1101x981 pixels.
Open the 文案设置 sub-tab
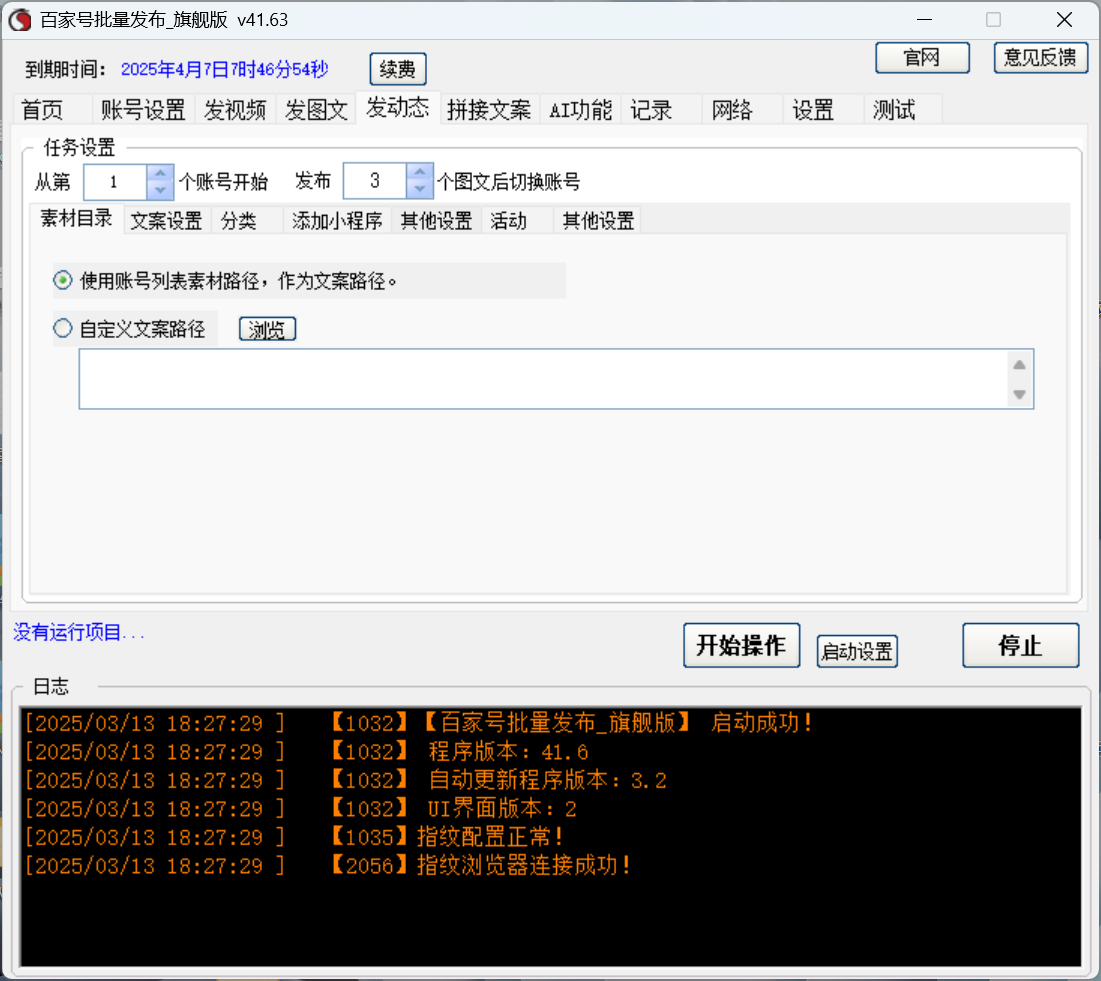167,221
